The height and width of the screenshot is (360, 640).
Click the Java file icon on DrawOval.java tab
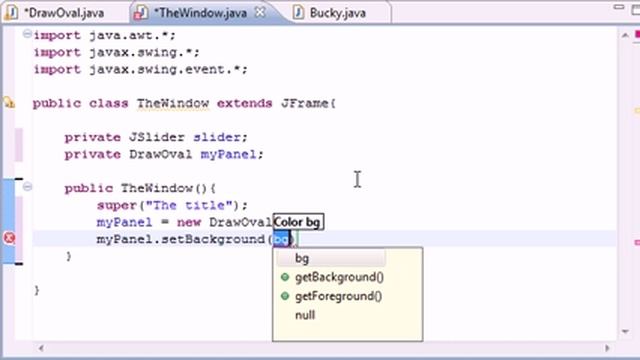[11, 13]
